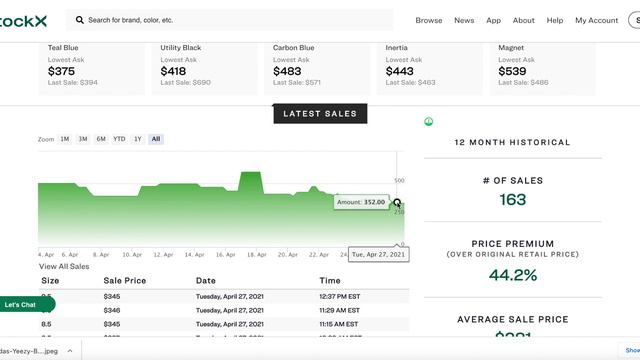Open the Utility Black product card
Image resolution: width=640 pixels, height=360 pixels.
pyautogui.click(x=204, y=69)
